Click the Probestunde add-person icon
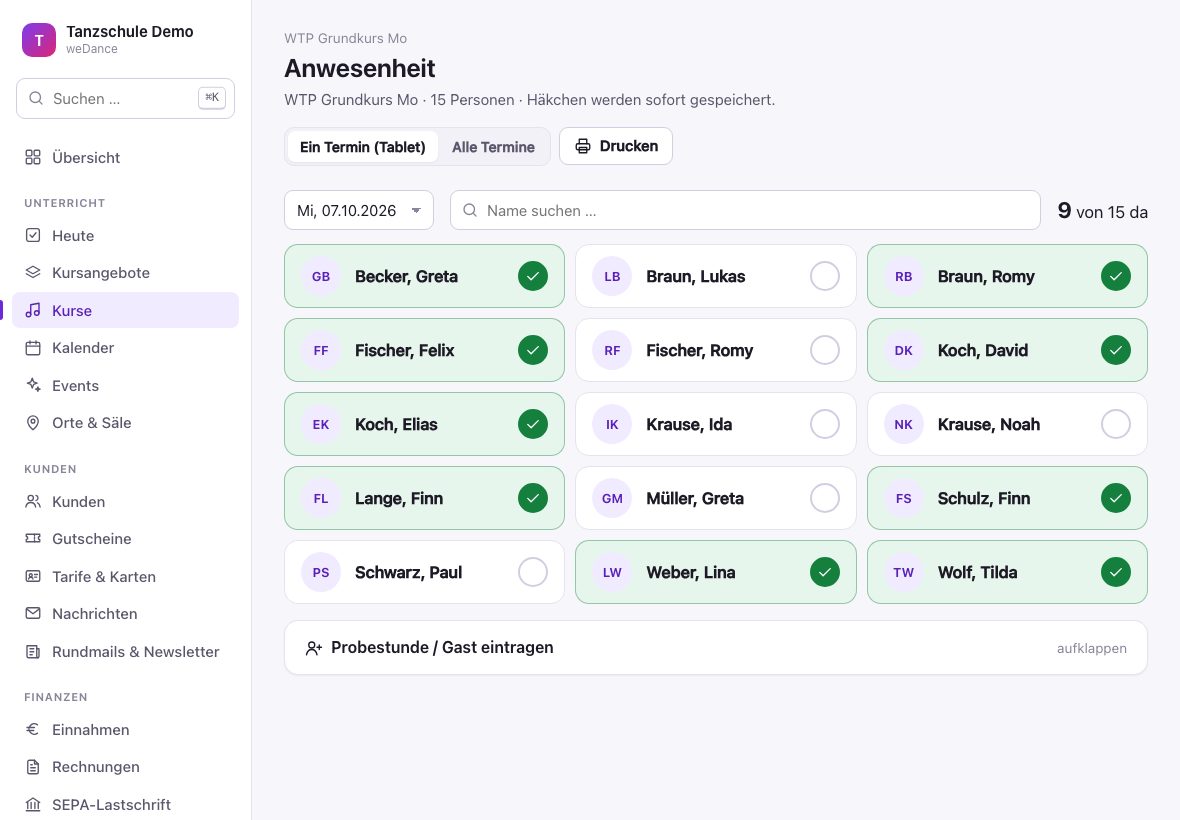The height and width of the screenshot is (820, 1180). coord(314,648)
